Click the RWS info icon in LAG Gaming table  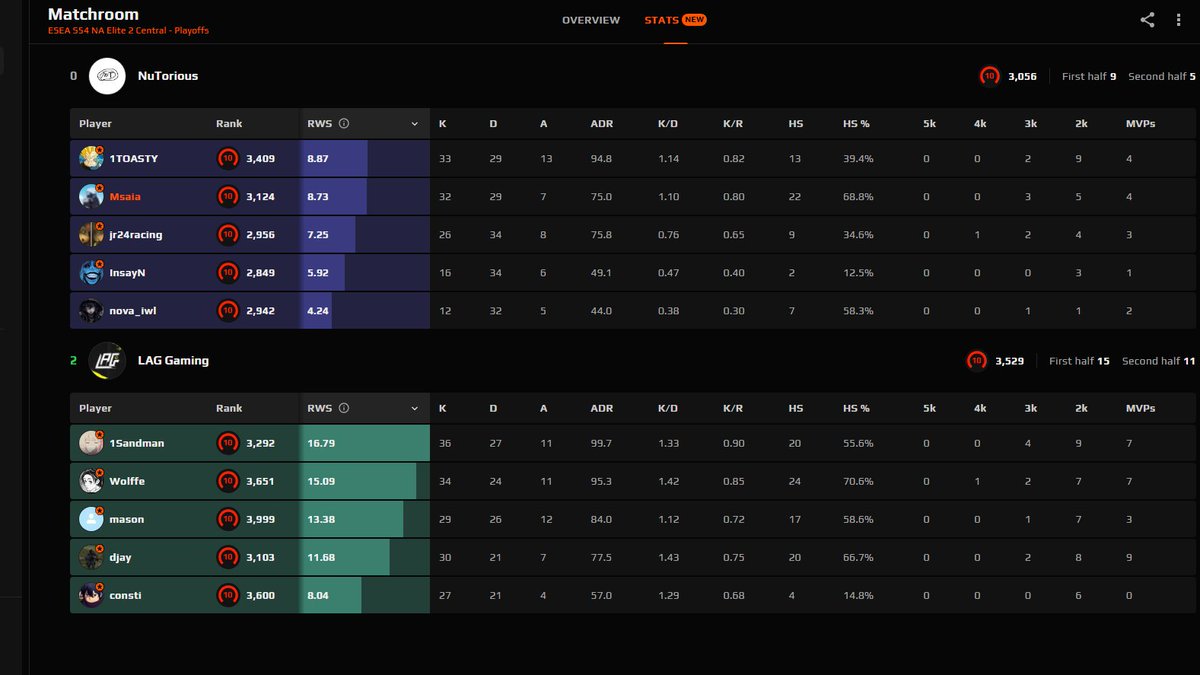tap(344, 408)
